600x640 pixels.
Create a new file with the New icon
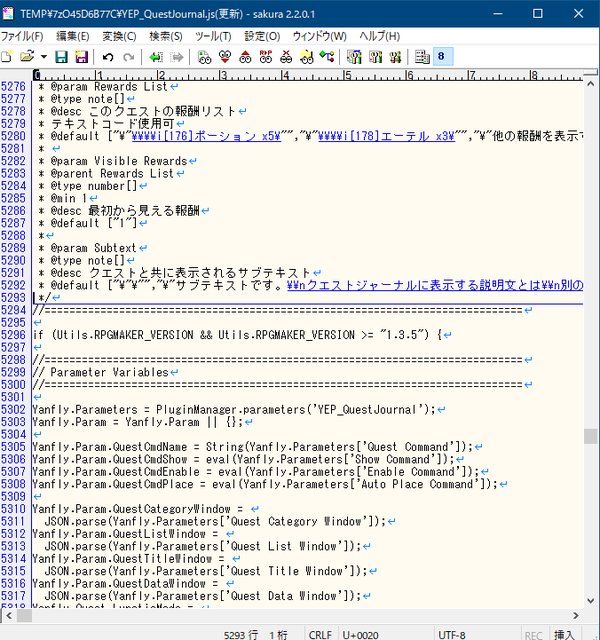[7, 57]
